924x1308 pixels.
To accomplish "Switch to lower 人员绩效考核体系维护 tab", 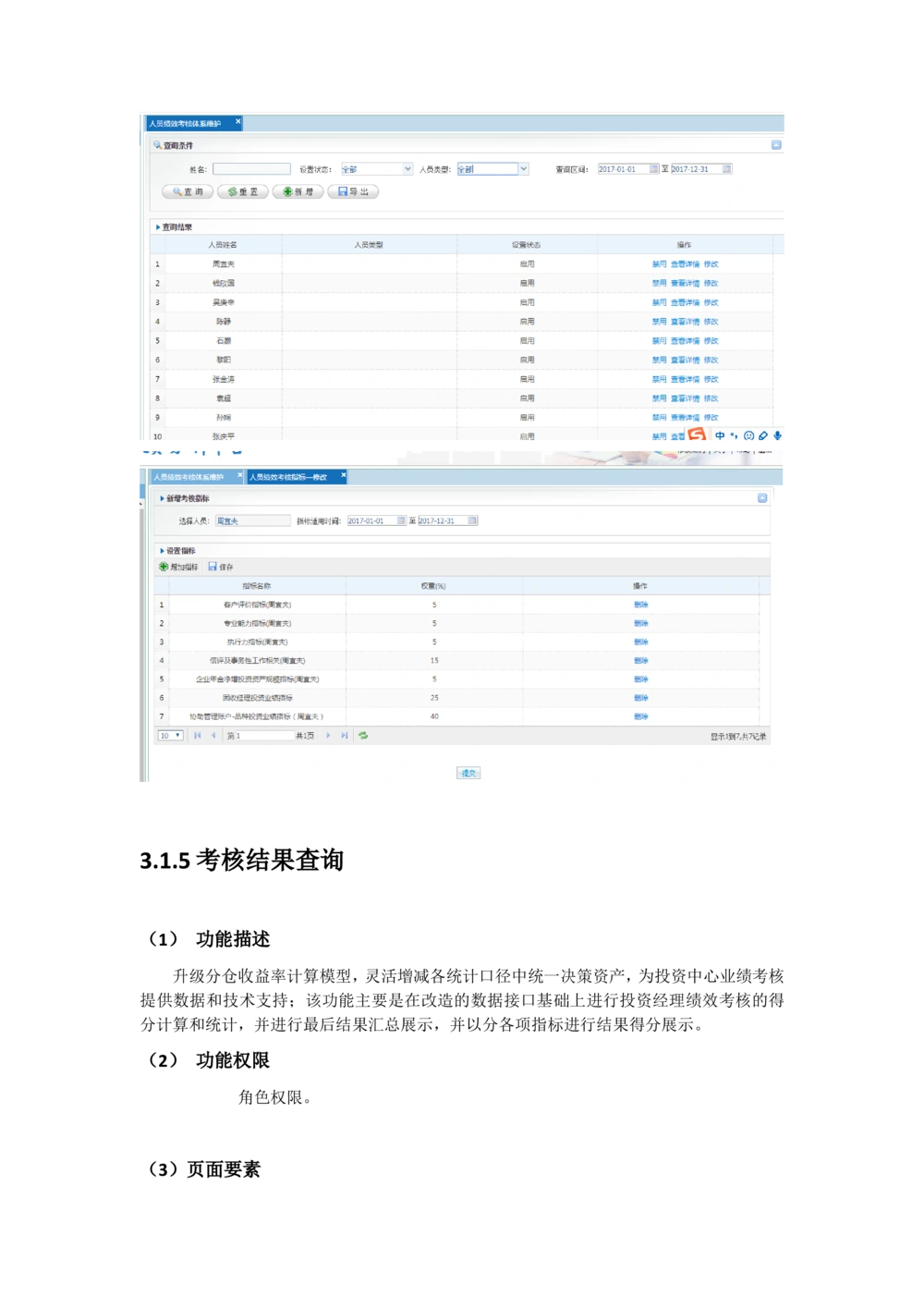I will pos(189,477).
